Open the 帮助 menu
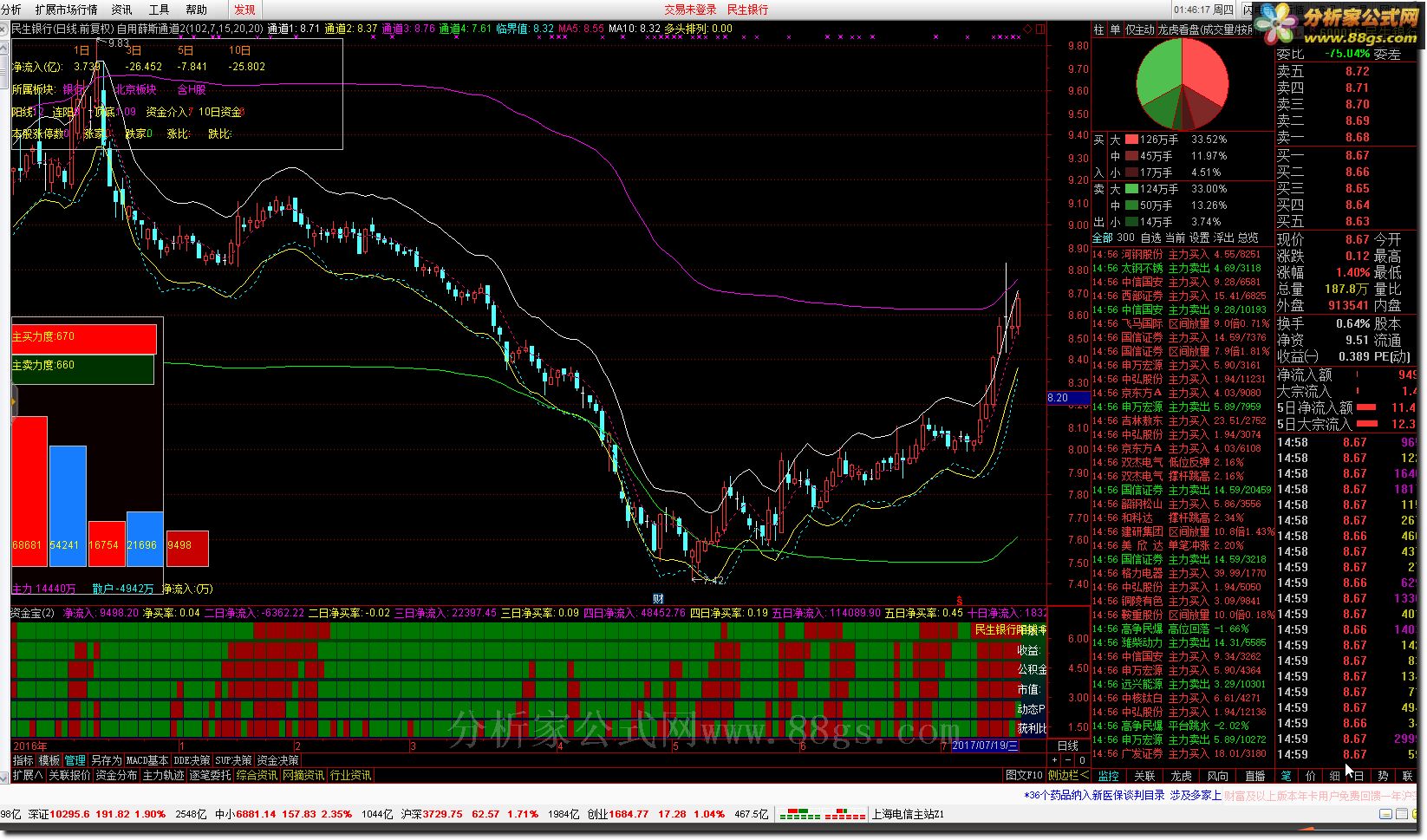The image size is (1427, 840). click(197, 10)
